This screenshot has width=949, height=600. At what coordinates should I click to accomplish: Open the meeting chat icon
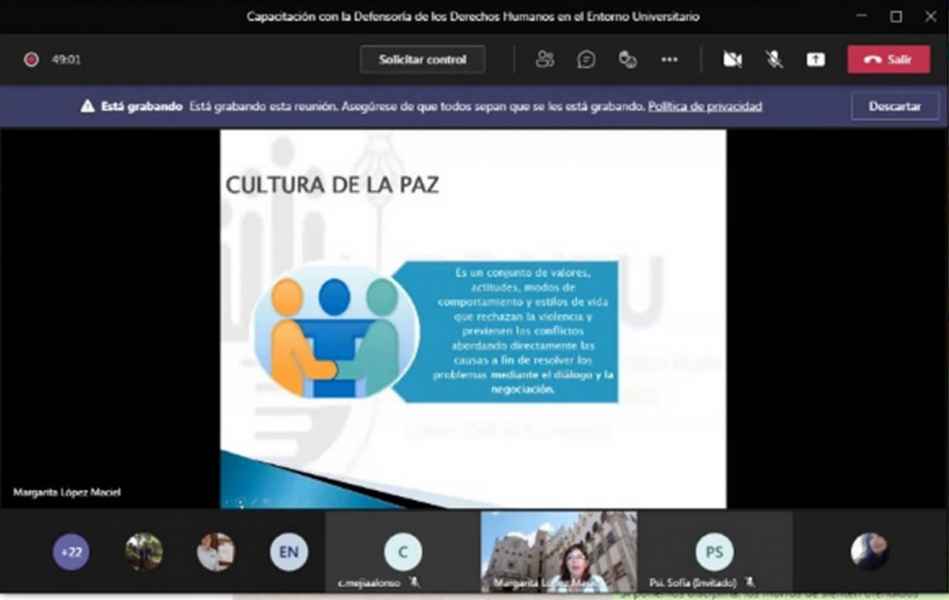[x=586, y=60]
